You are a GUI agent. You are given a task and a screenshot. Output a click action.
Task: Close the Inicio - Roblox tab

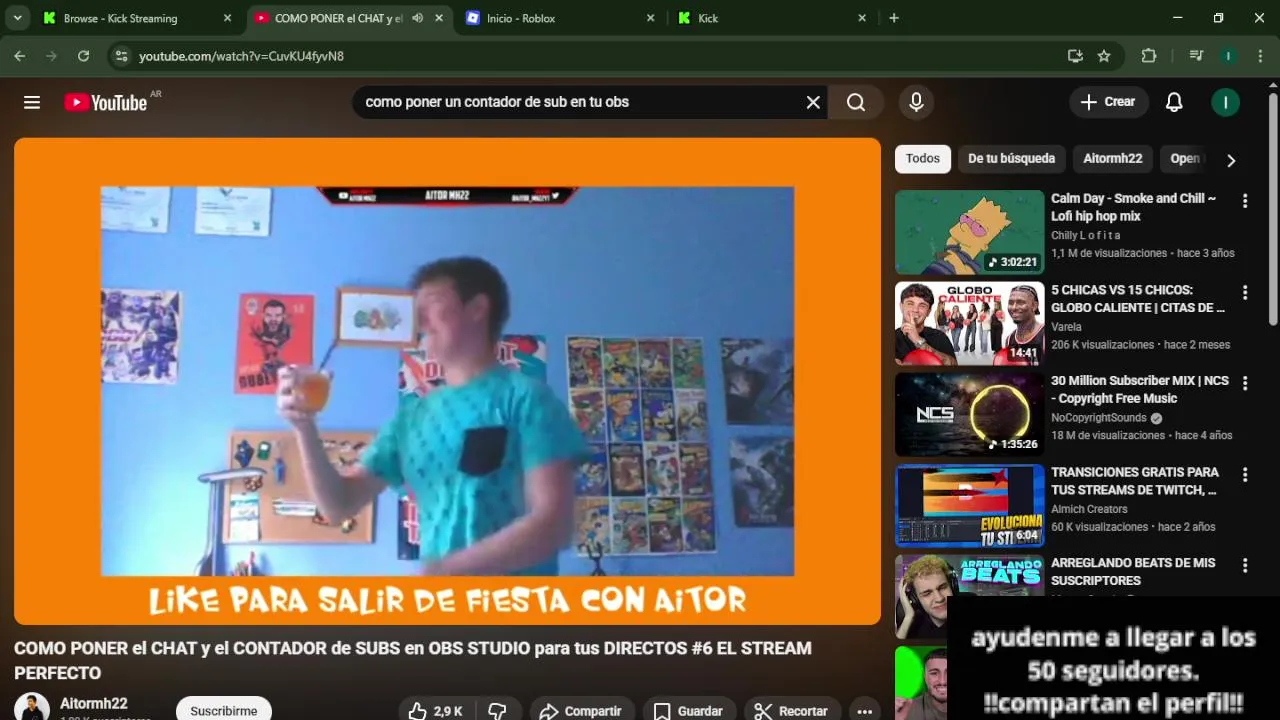pyautogui.click(x=650, y=18)
